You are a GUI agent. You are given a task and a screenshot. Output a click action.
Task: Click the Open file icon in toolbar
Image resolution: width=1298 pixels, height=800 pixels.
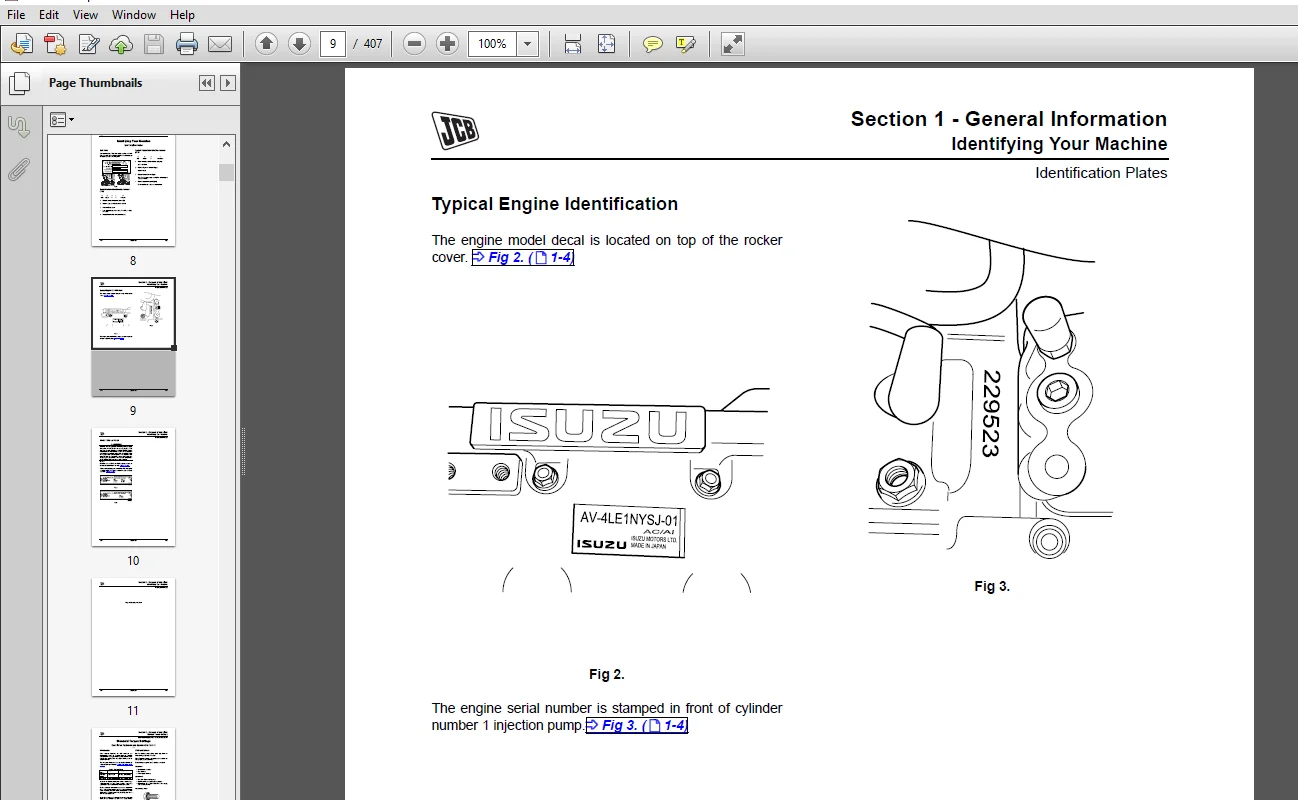[22, 44]
